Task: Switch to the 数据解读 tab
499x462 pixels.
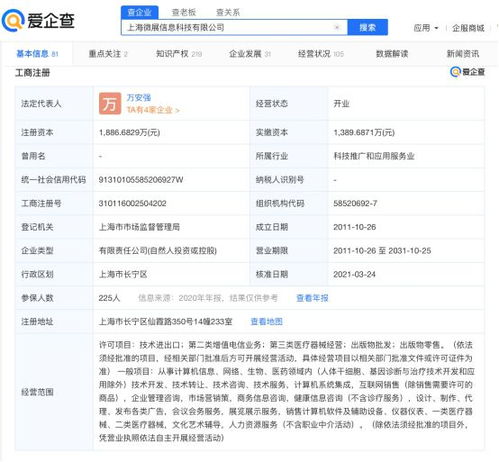Action: tap(392, 54)
